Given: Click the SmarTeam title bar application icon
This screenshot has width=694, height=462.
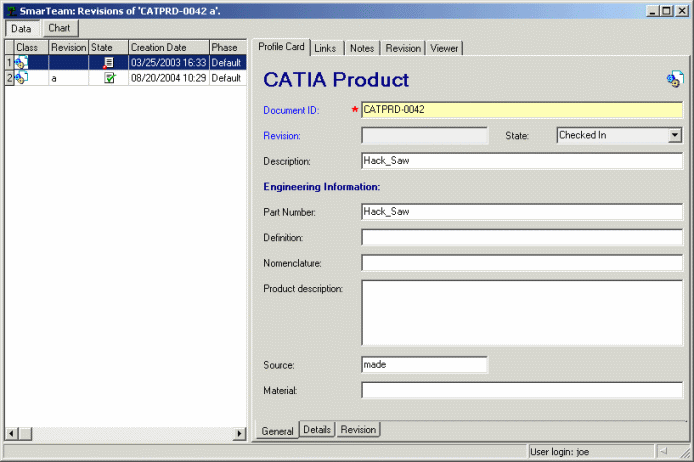Looking at the screenshot, I should (x=10, y=10).
